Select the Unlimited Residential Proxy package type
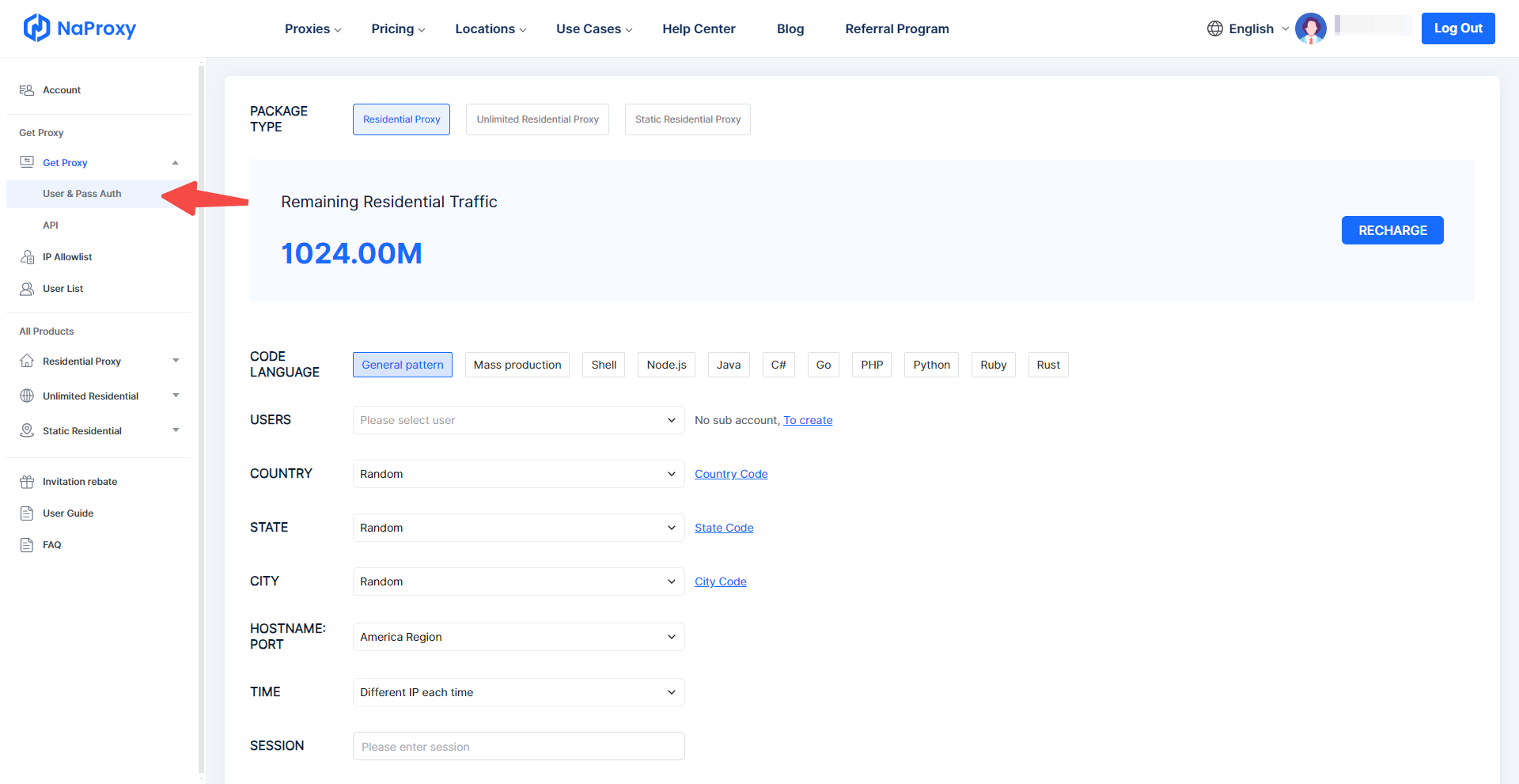Image resolution: width=1519 pixels, height=784 pixels. [537, 119]
